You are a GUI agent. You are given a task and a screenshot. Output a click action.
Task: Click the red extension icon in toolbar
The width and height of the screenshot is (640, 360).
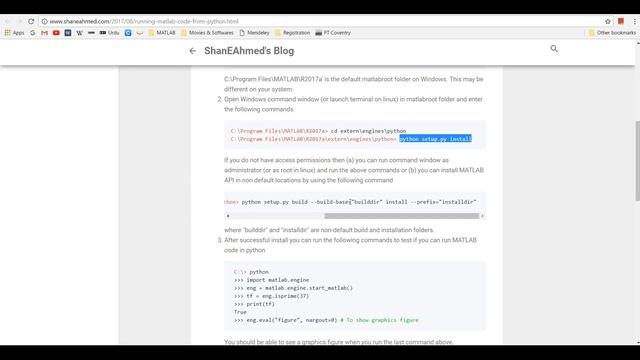(621, 21)
